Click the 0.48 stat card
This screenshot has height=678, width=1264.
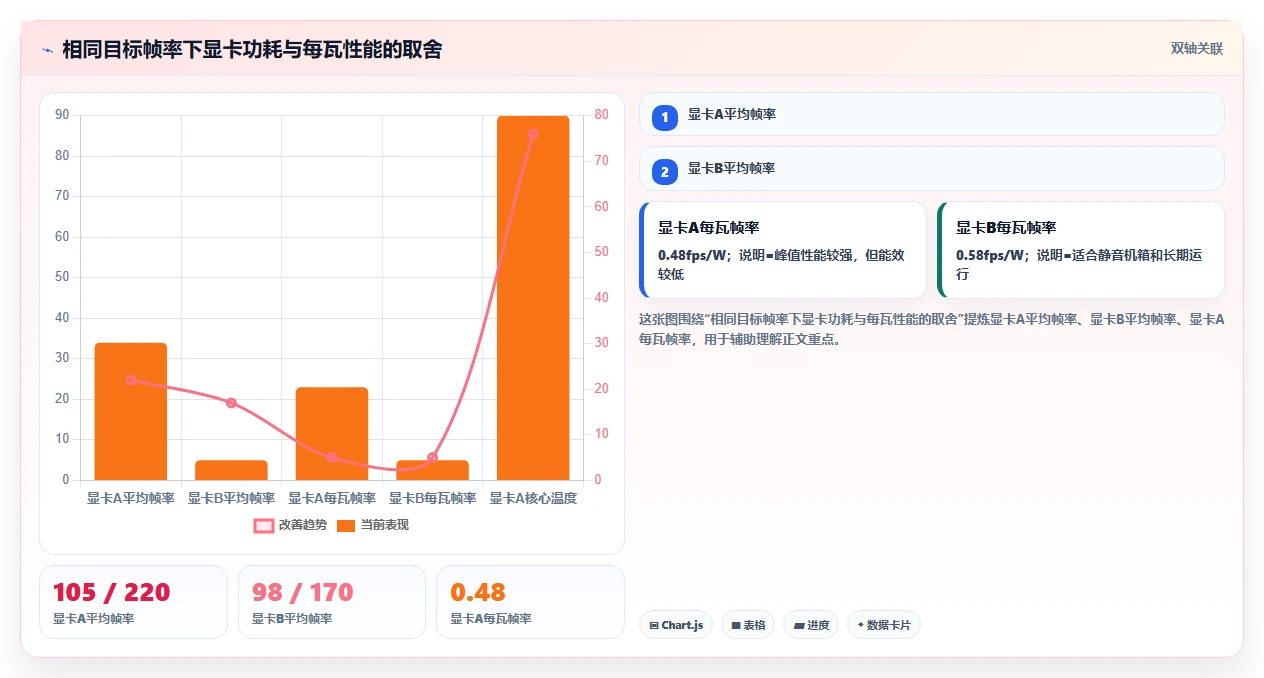[x=530, y=602]
